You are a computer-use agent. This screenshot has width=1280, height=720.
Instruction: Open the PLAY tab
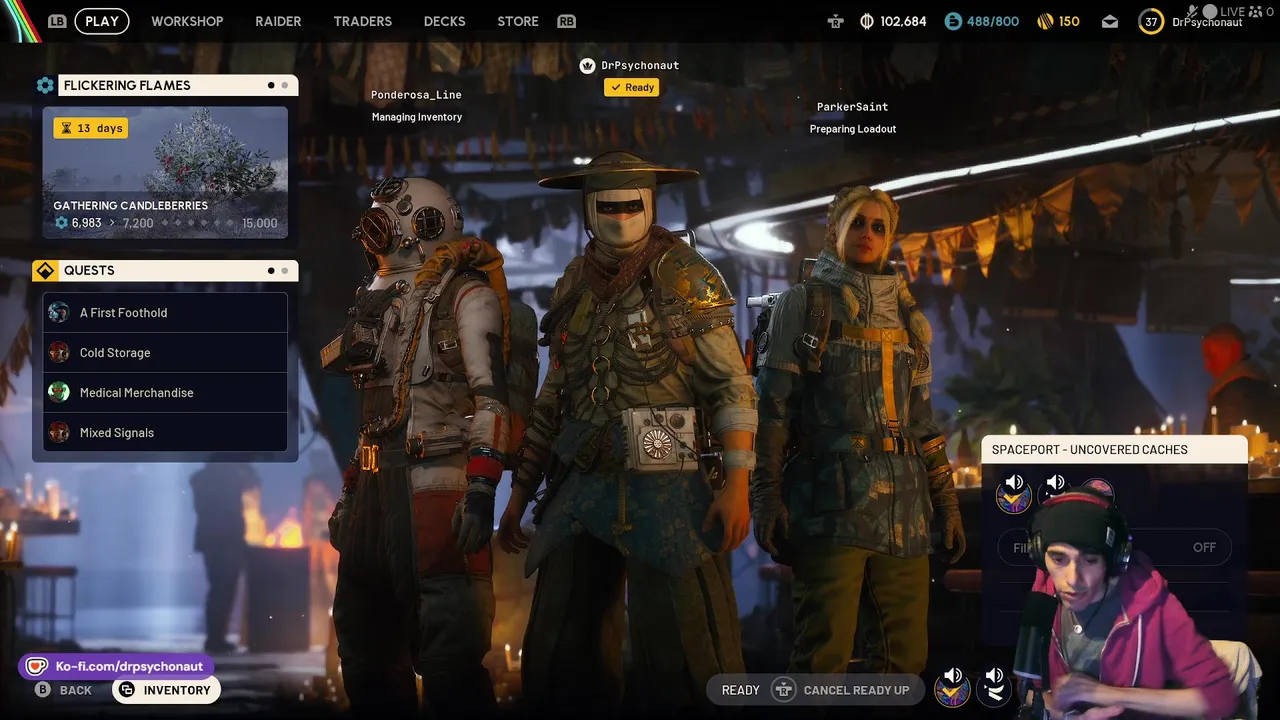[x=102, y=21]
